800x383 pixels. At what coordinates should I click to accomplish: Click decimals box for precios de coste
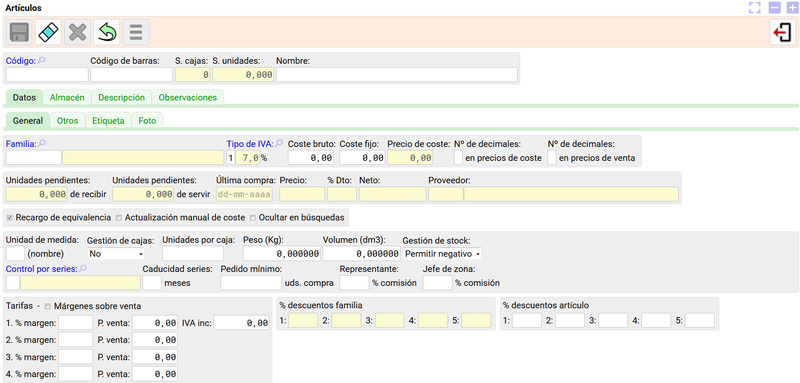(x=459, y=158)
